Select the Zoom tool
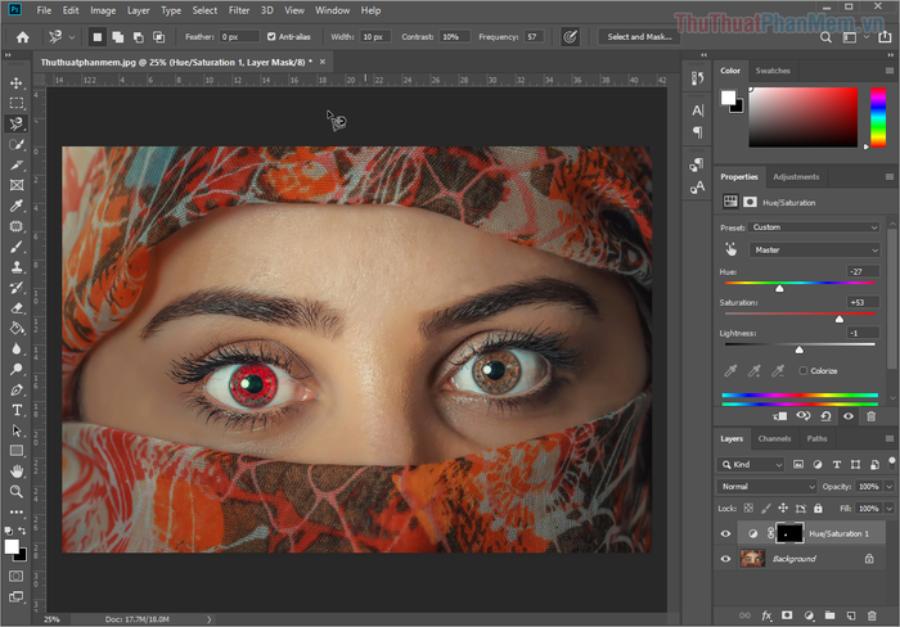This screenshot has height=627, width=900. click(x=16, y=492)
